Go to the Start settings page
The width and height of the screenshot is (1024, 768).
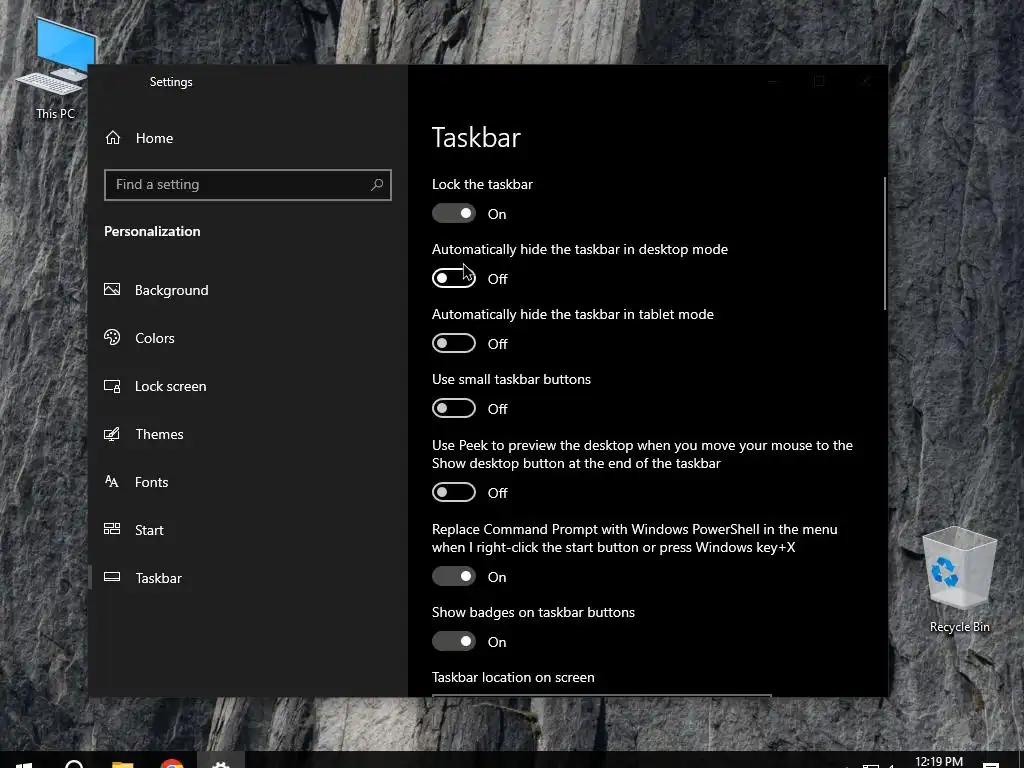(x=149, y=530)
